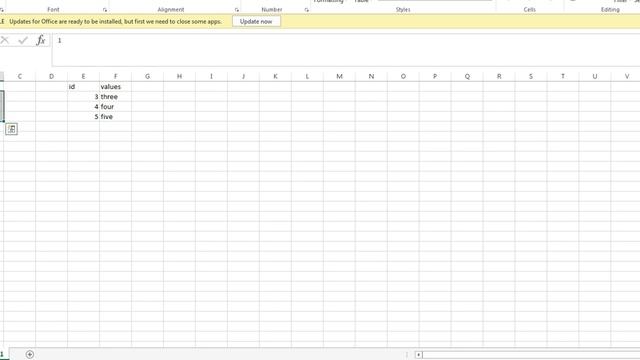Select column M header
This screenshot has width=640, height=360.
tap(339, 76)
